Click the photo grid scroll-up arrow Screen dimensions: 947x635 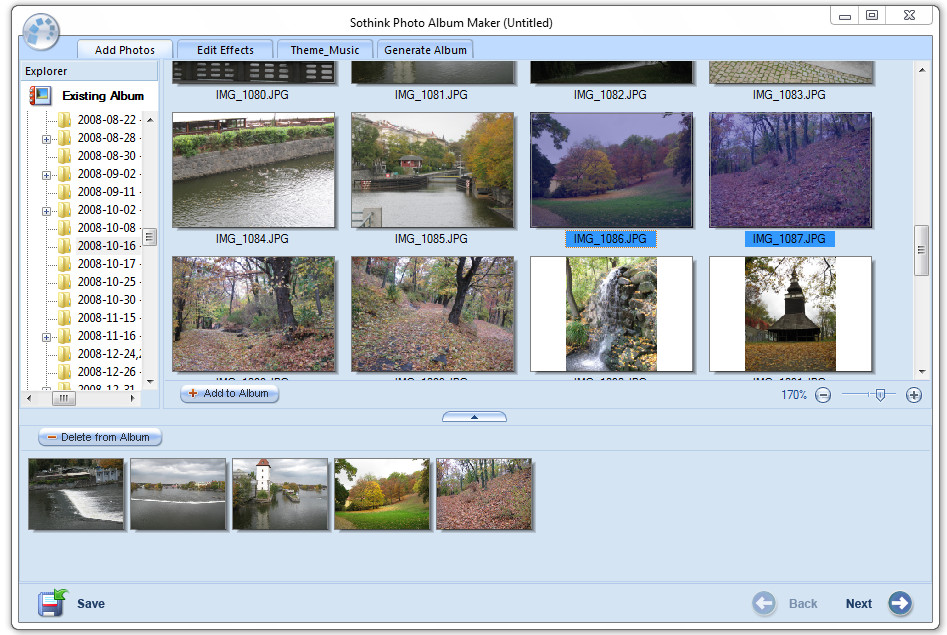click(922, 70)
